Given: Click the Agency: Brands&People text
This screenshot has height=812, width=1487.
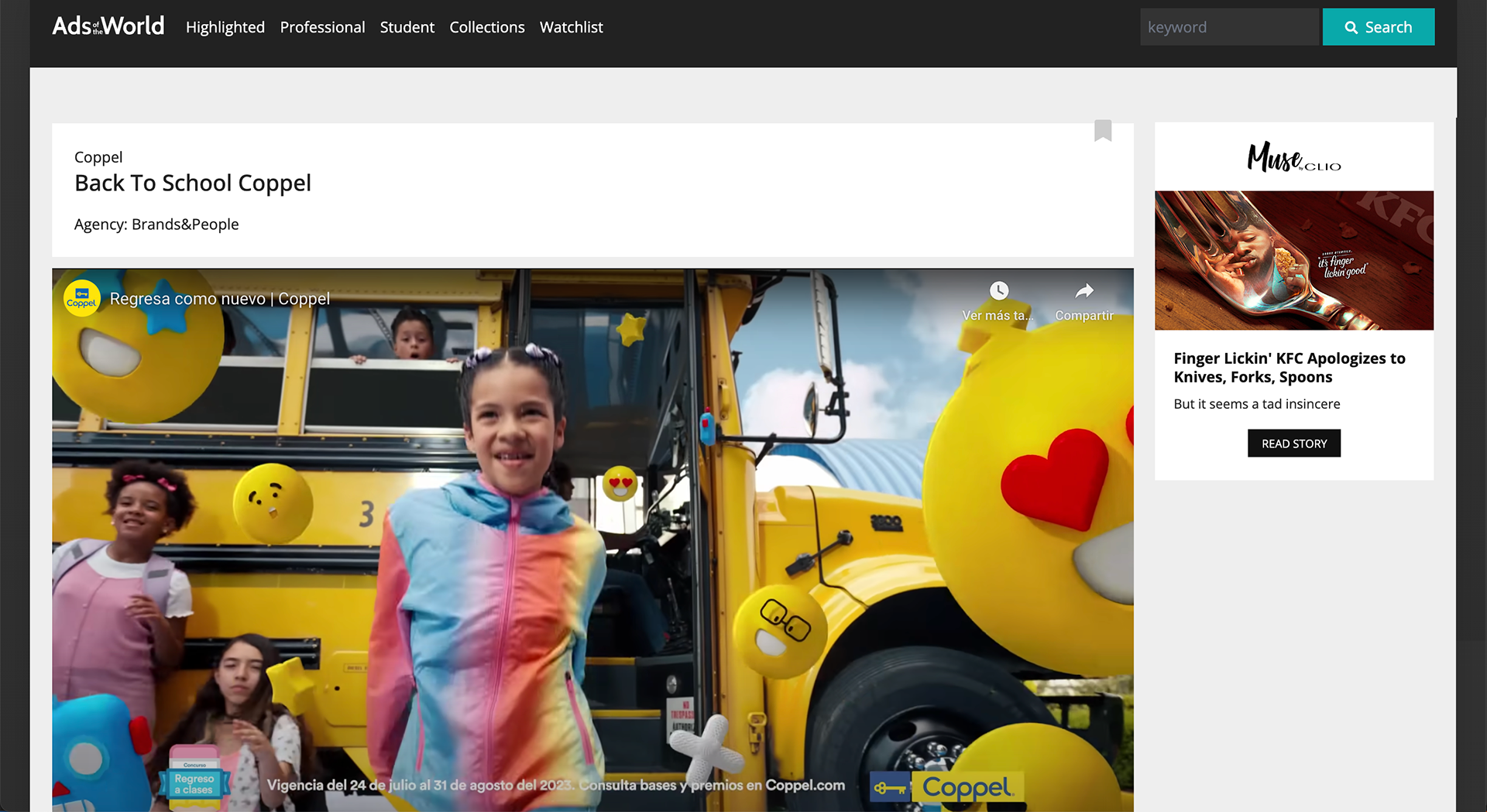Looking at the screenshot, I should point(156,224).
